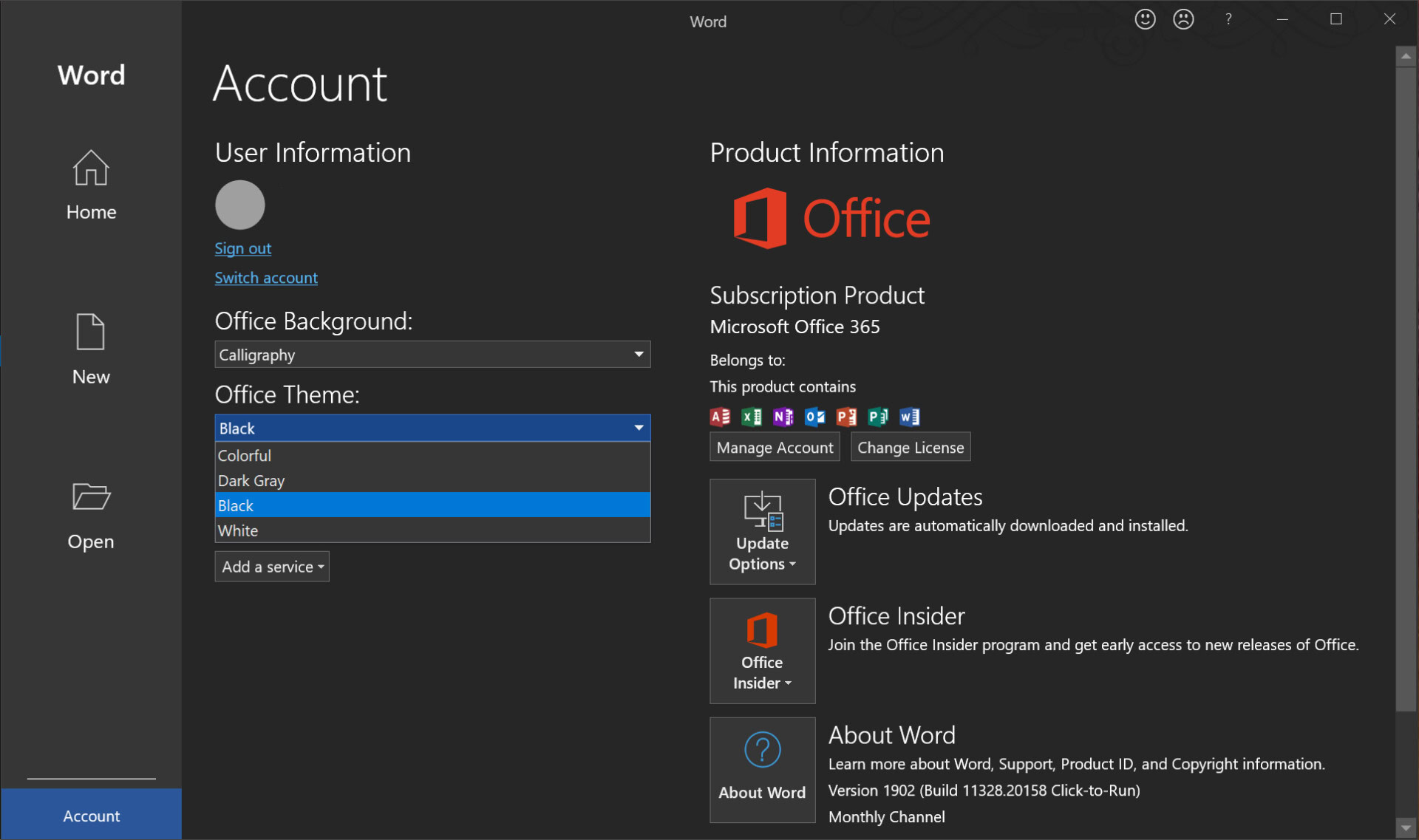Click the Outlook app icon in product
The height and width of the screenshot is (840, 1419).
(816, 416)
